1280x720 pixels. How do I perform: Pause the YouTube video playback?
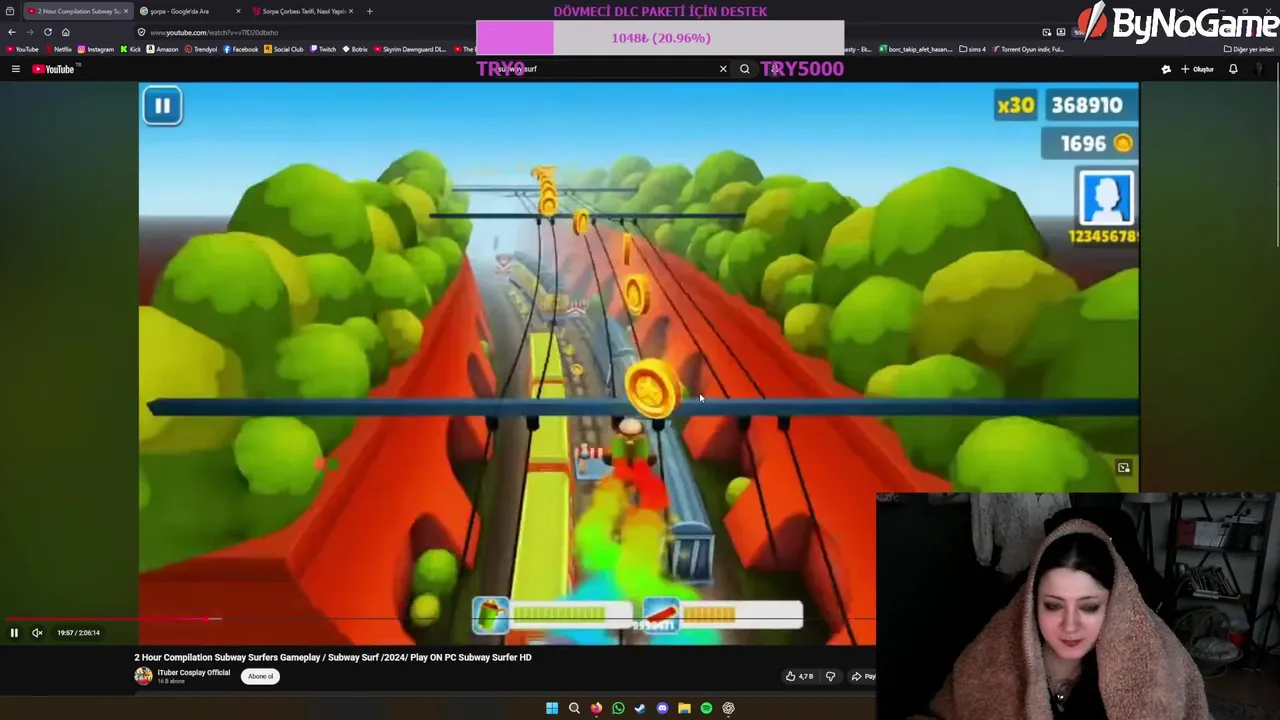[14, 632]
